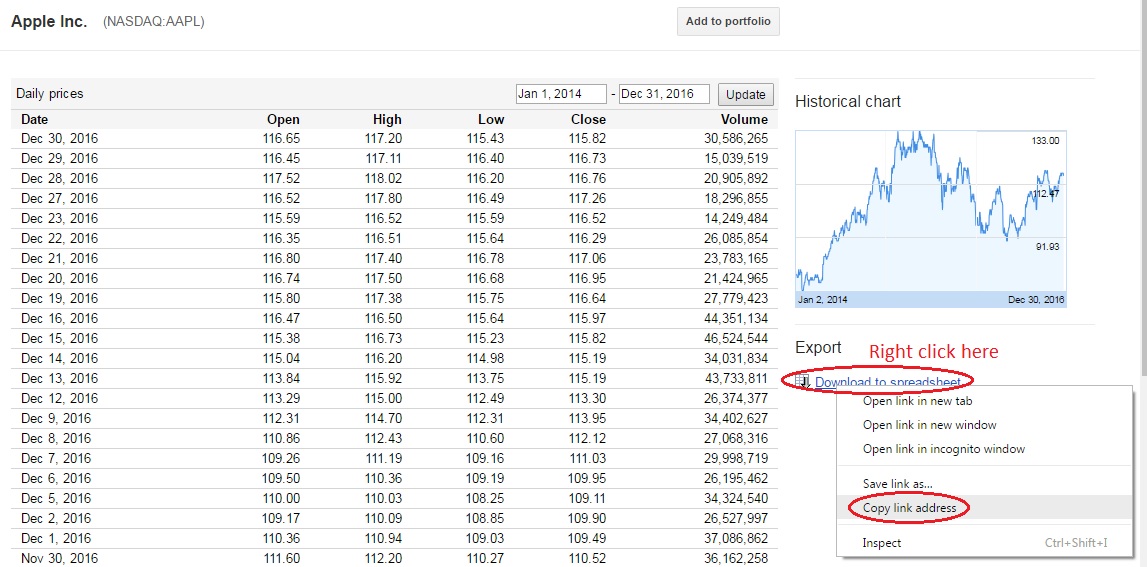Click high price 118.02
This screenshot has width=1147, height=567.
(x=383, y=179)
